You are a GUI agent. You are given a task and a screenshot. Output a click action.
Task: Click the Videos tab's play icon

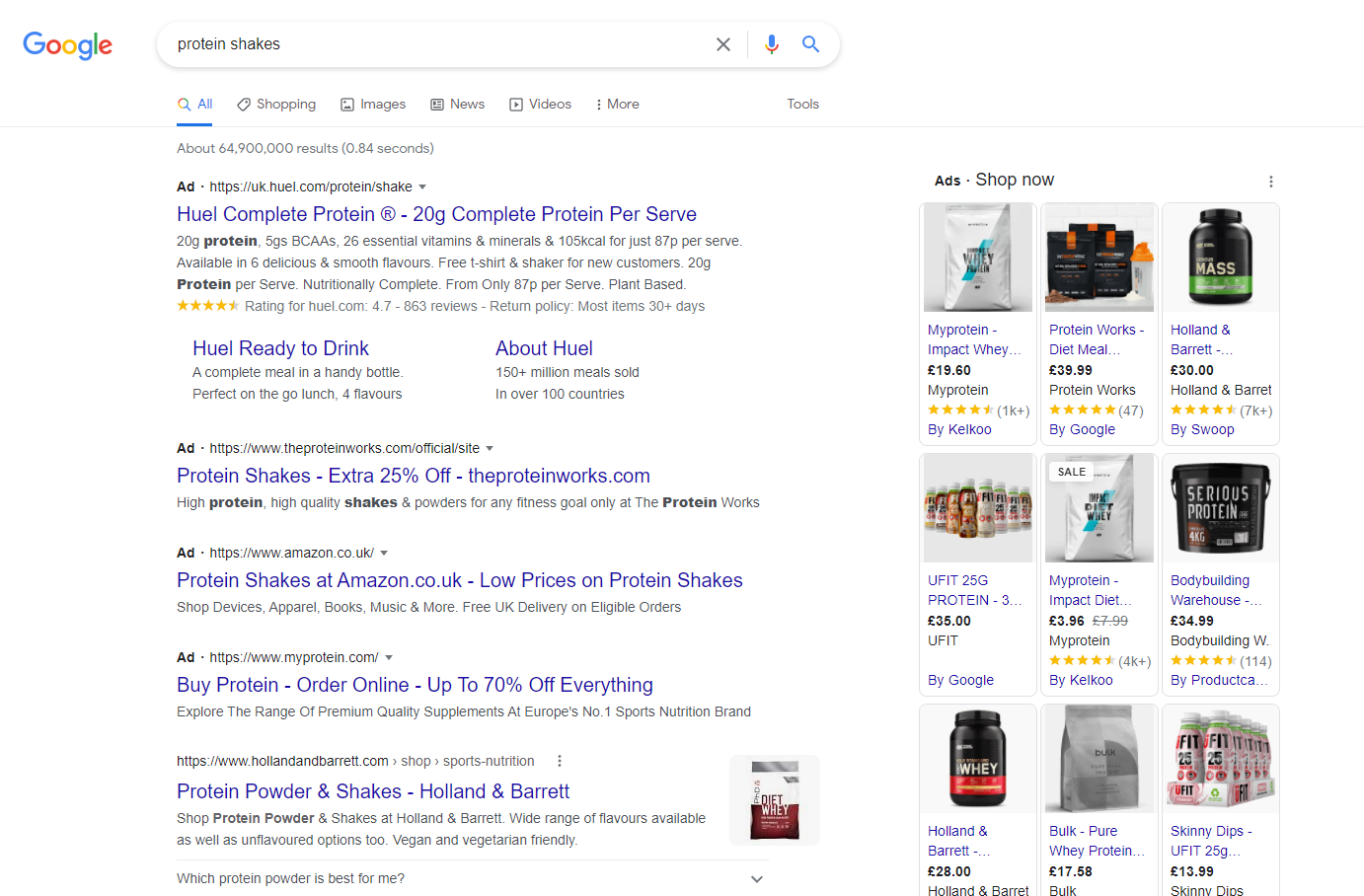click(515, 104)
